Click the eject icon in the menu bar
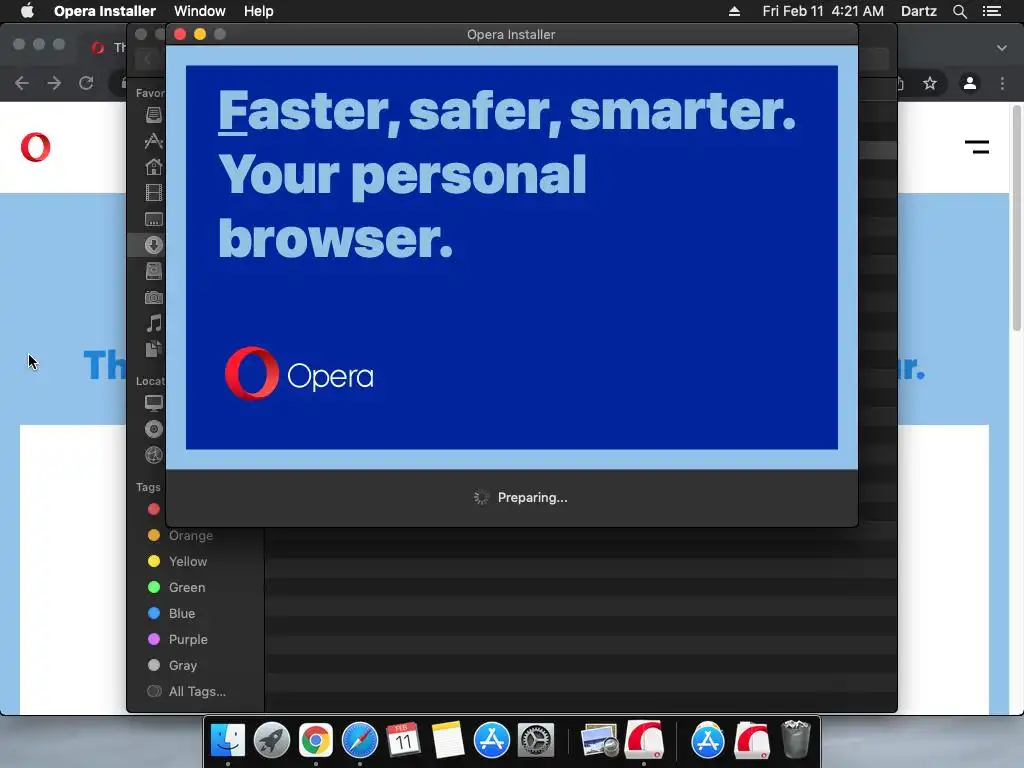 click(734, 11)
